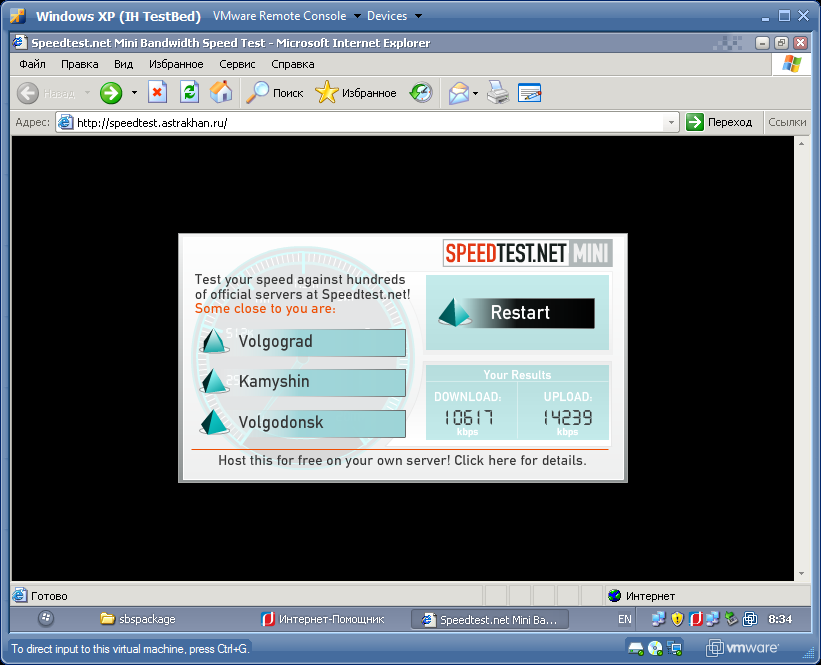Click the Переход go button

coord(719,123)
